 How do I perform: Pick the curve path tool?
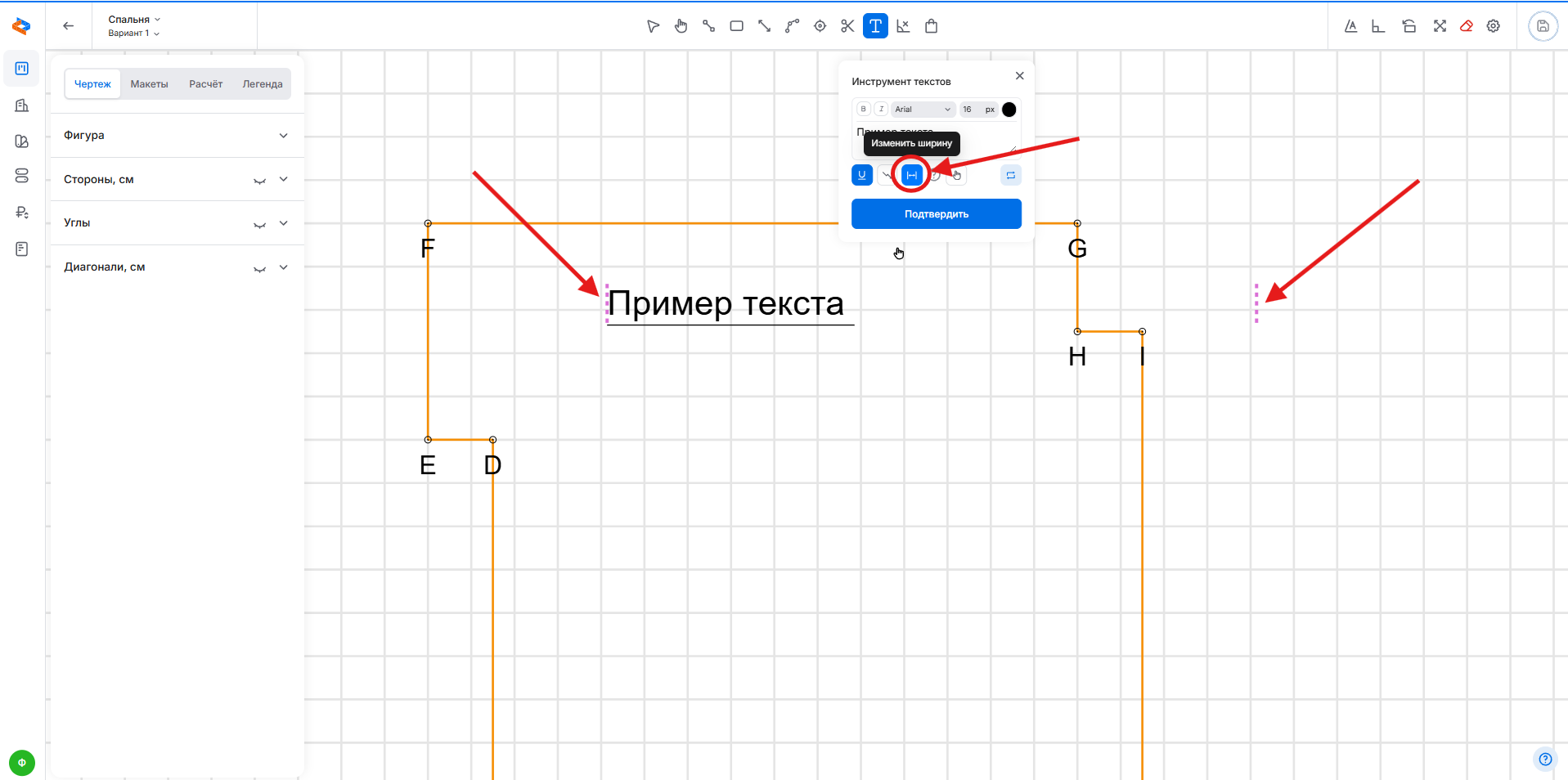(x=792, y=26)
